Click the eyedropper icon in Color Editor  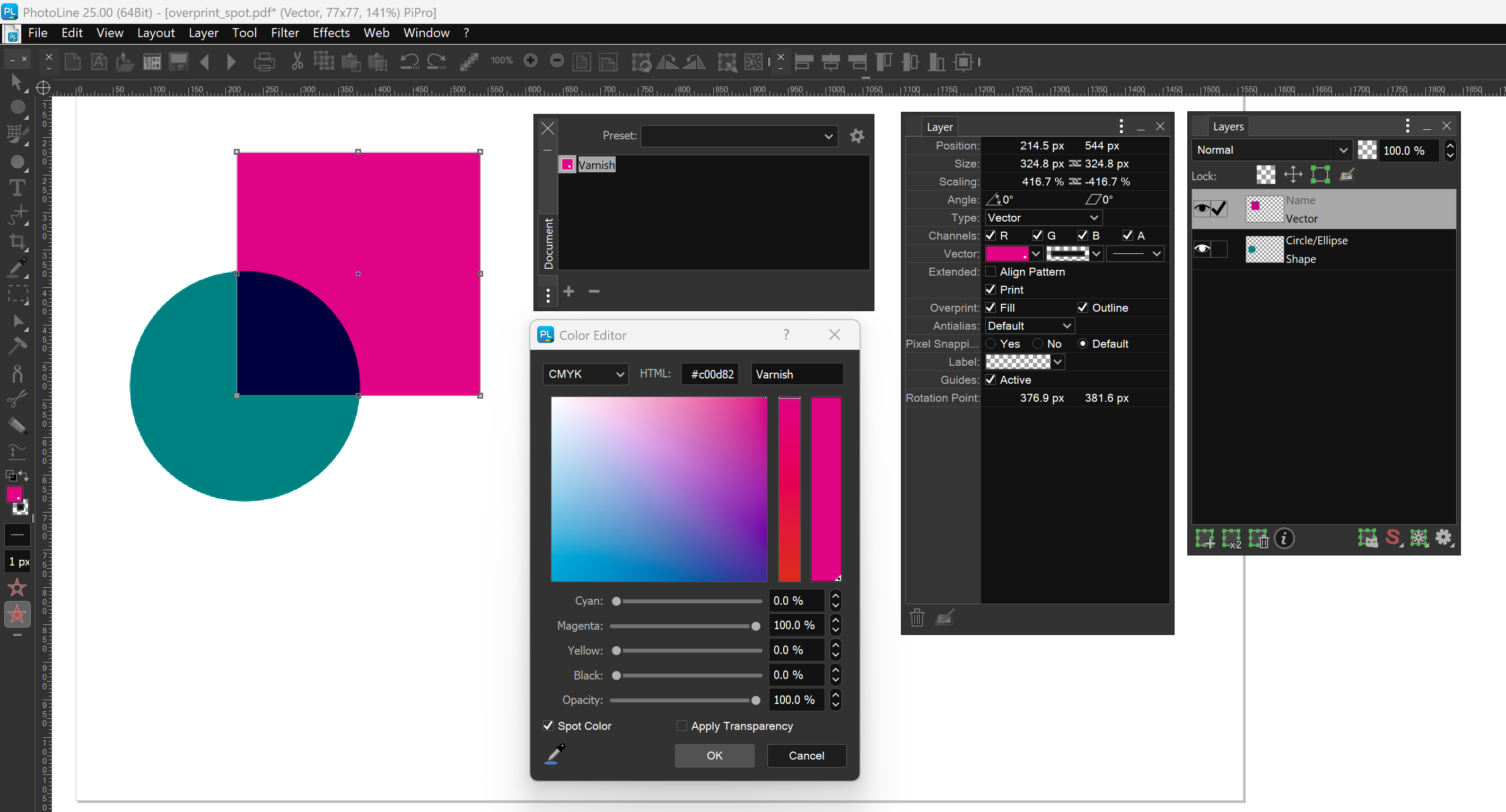click(555, 754)
